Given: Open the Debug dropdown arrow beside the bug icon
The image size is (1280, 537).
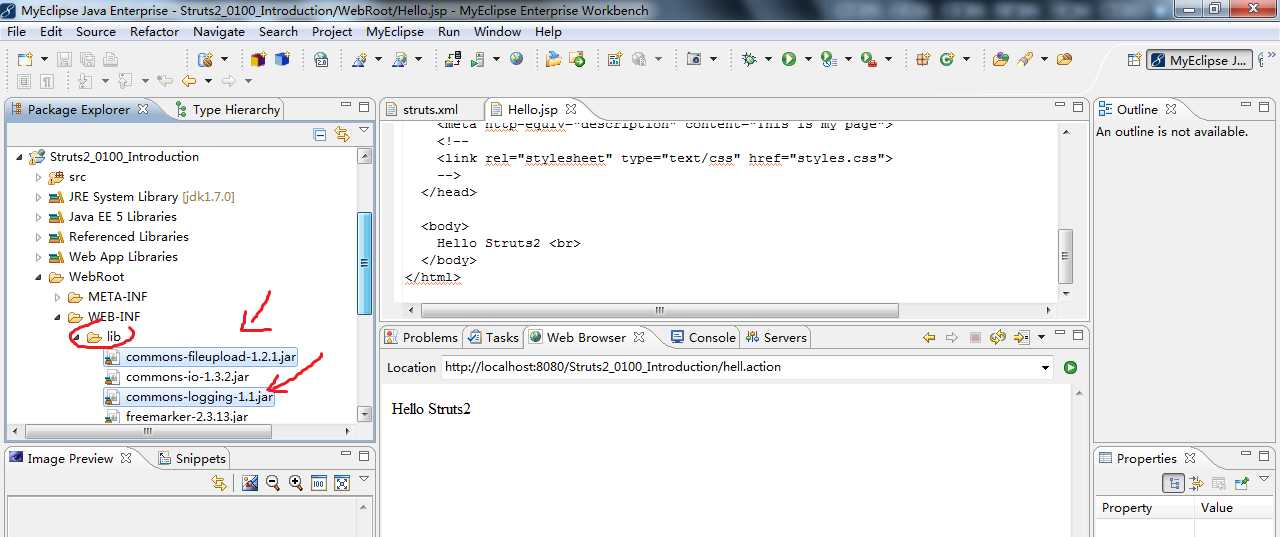Looking at the screenshot, I should [768, 60].
